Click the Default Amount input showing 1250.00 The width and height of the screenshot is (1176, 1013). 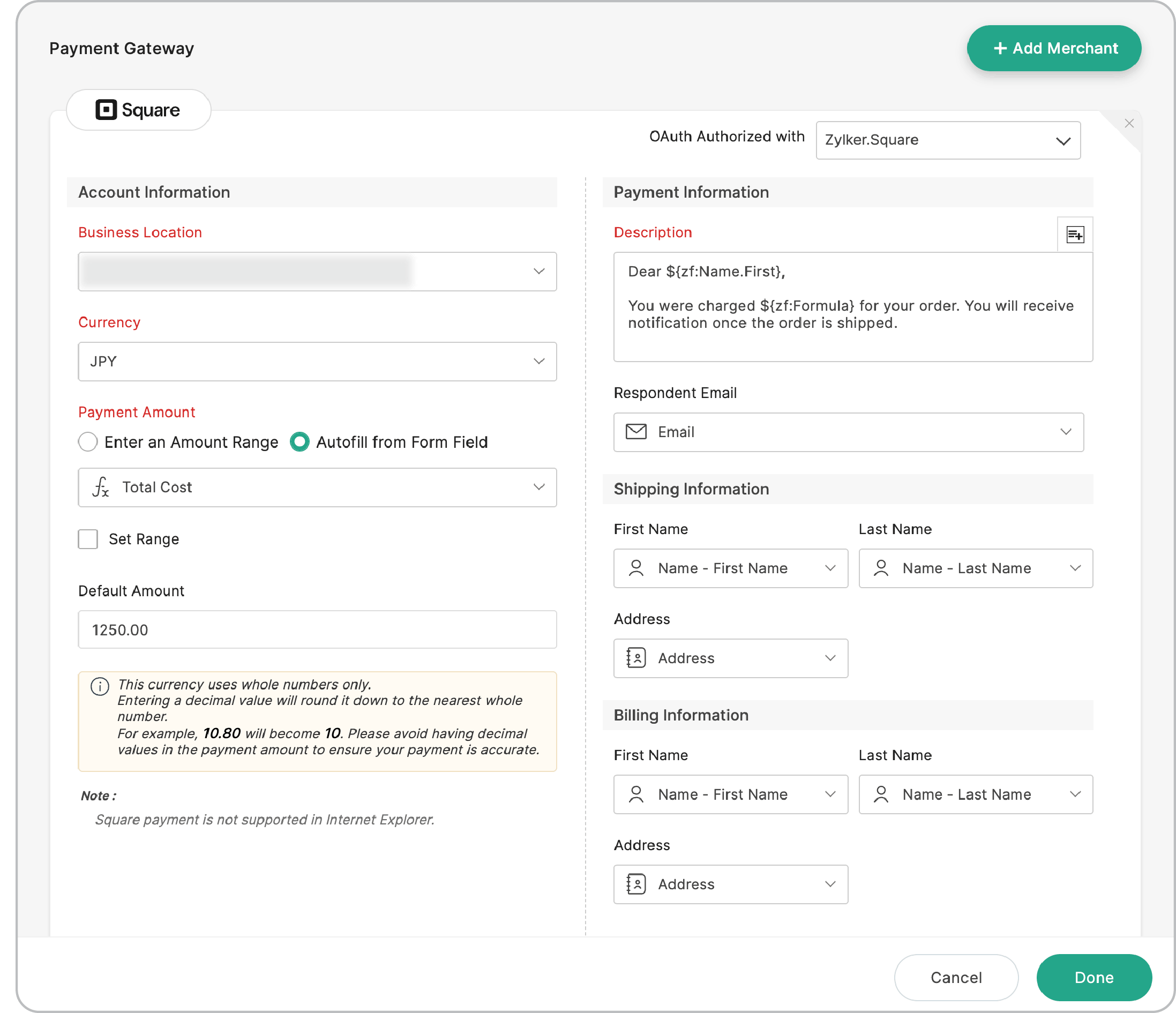317,629
